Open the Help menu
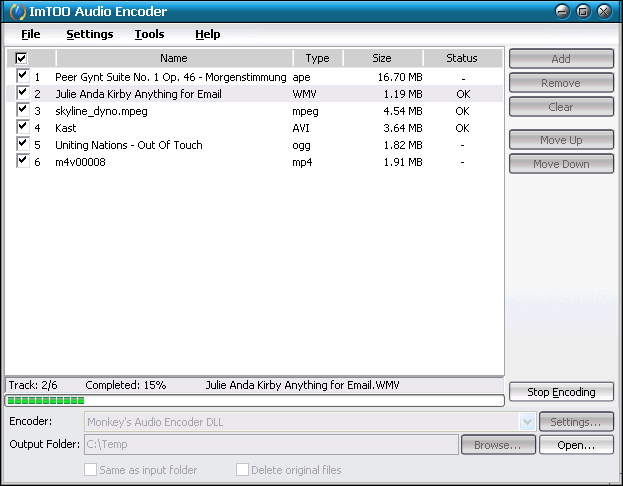Screen dimensions: 623x486 pyautogui.click(x=207, y=34)
